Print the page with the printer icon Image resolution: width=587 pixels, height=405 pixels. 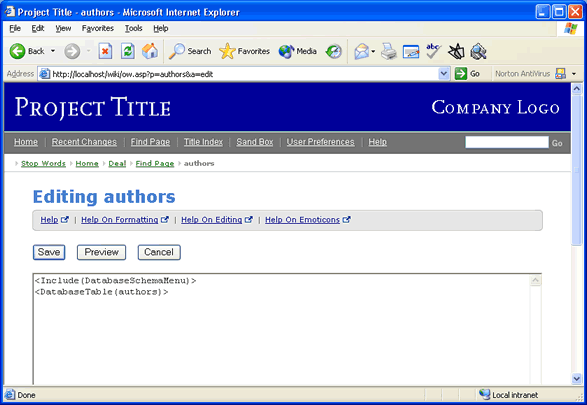point(389,51)
